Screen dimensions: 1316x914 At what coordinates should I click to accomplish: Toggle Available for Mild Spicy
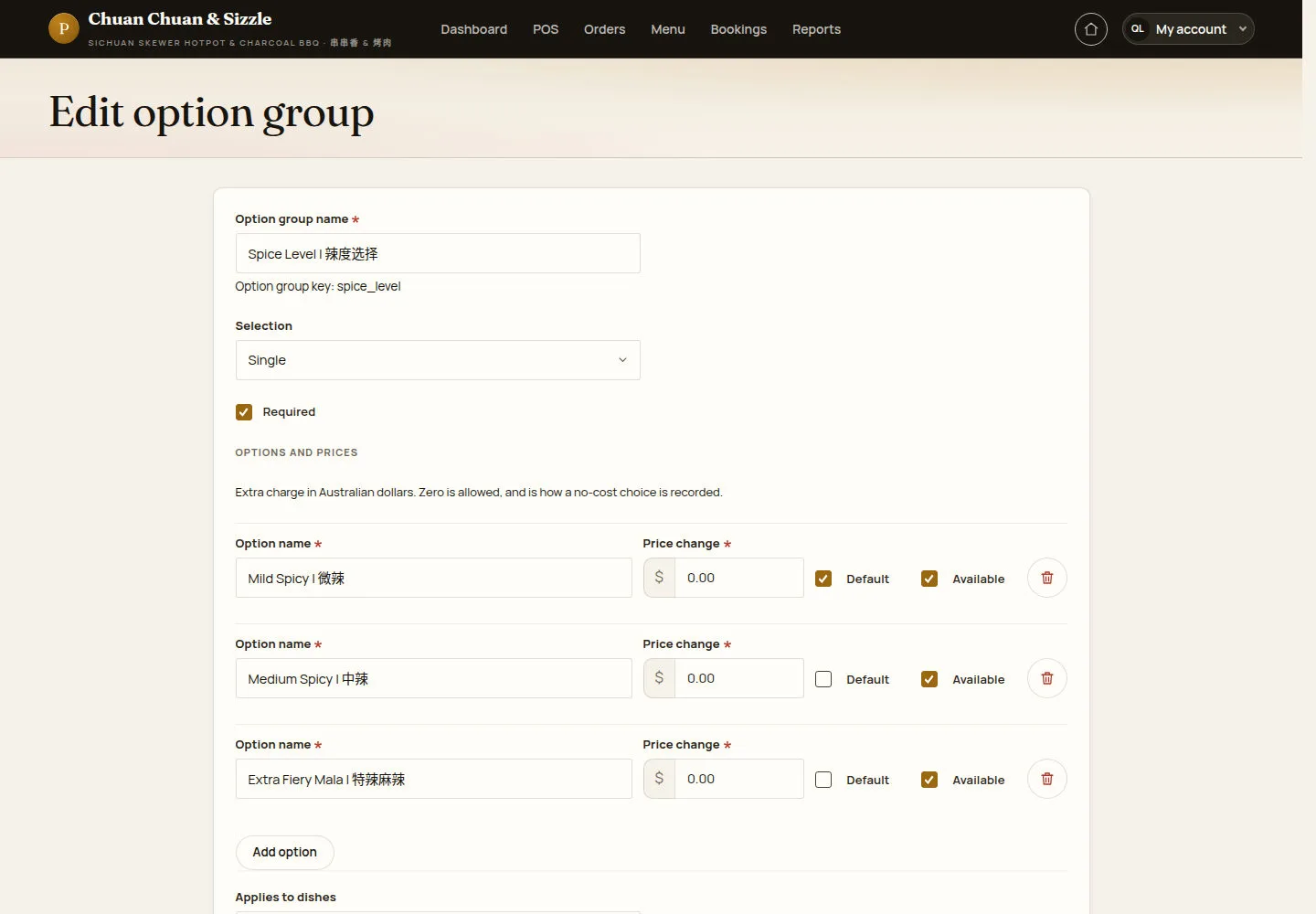(x=929, y=579)
